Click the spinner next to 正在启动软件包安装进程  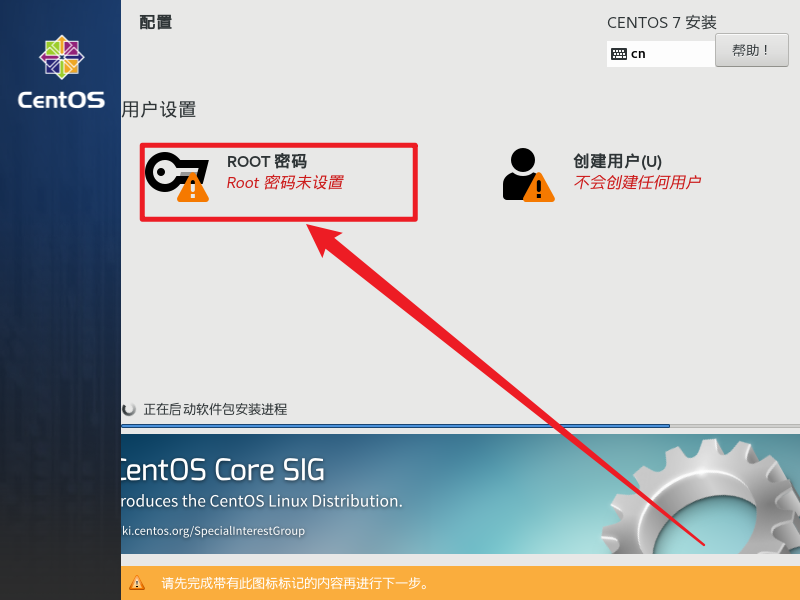(129, 409)
